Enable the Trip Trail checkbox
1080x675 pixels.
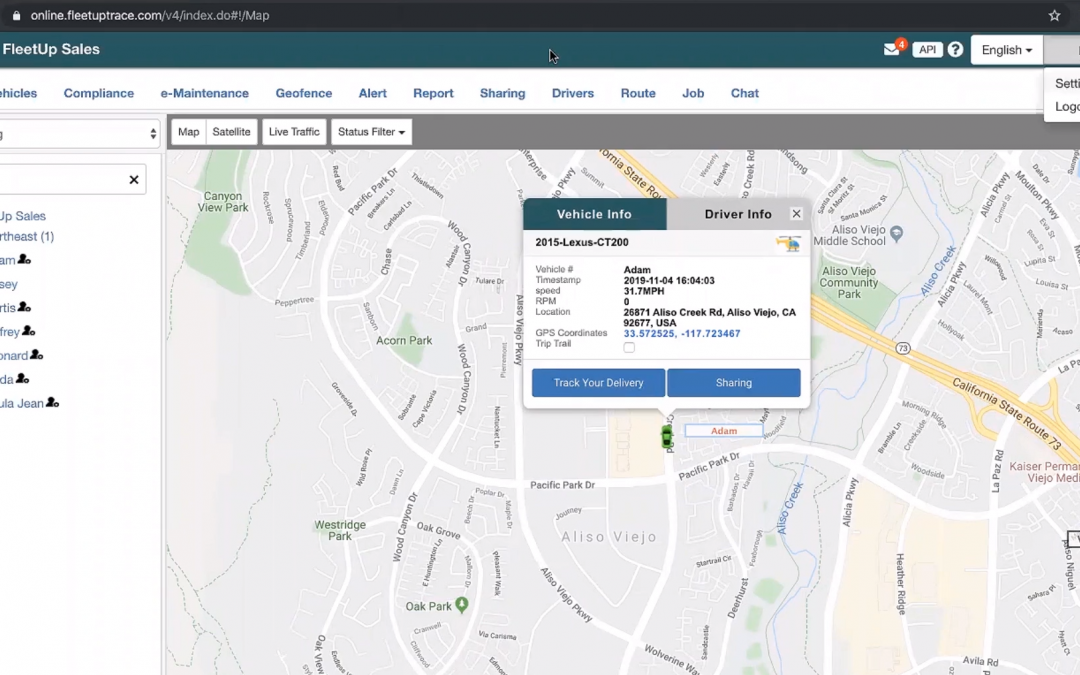629,348
